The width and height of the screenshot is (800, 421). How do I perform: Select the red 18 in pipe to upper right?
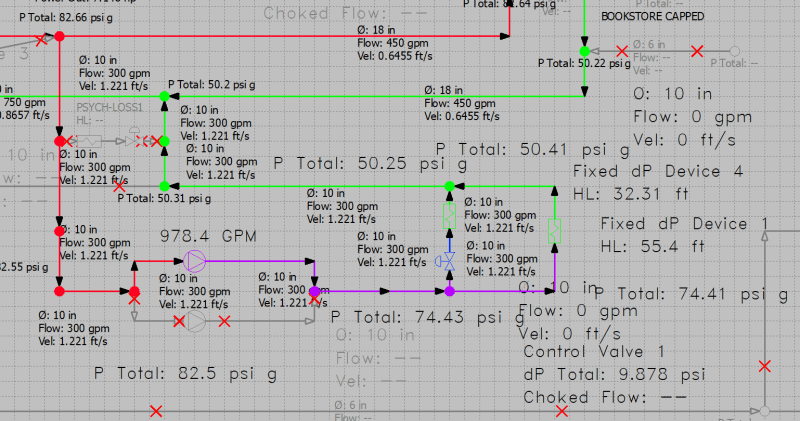coord(286,36)
